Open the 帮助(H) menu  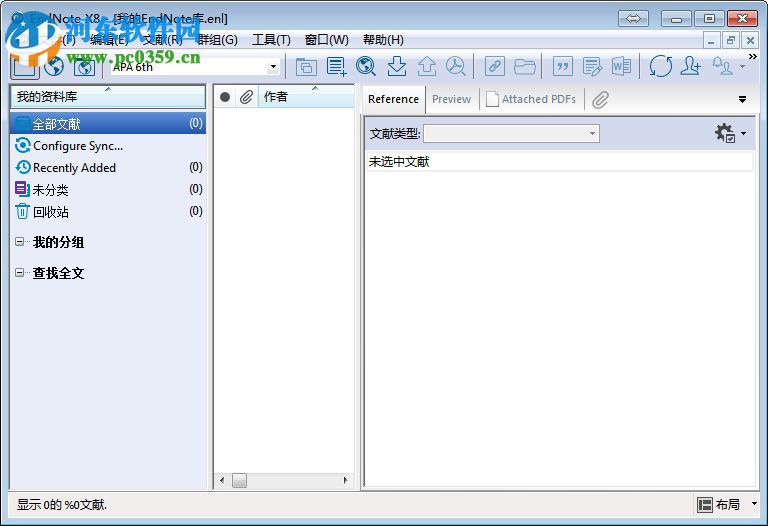[x=383, y=40]
